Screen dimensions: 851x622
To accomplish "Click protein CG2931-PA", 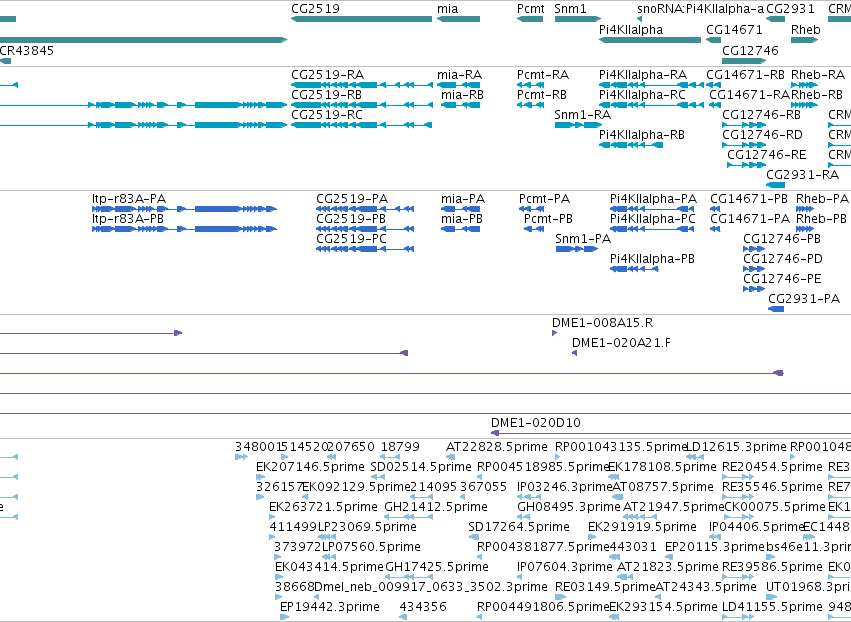I will pos(804,300).
